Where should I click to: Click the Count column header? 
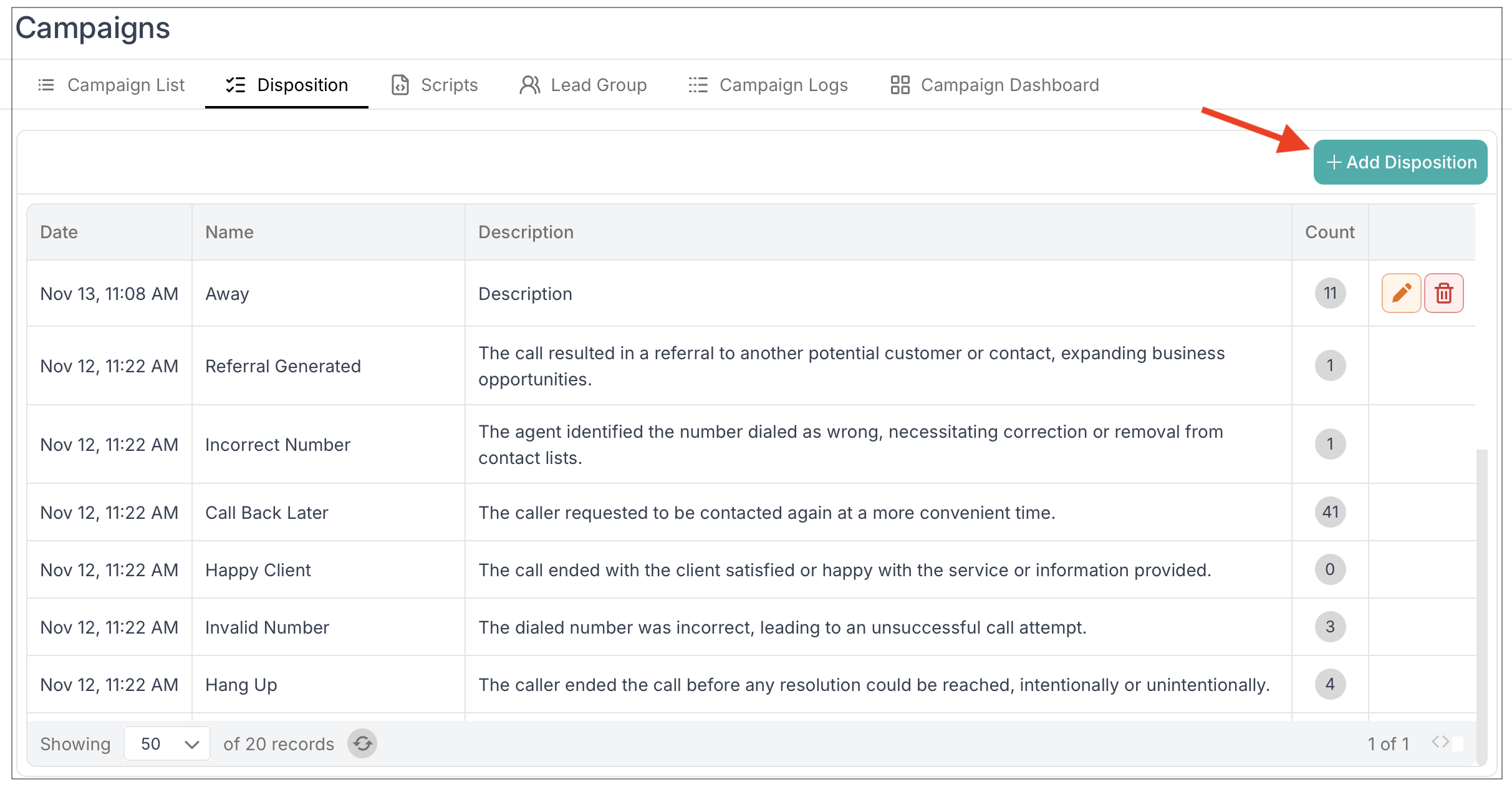(x=1329, y=232)
